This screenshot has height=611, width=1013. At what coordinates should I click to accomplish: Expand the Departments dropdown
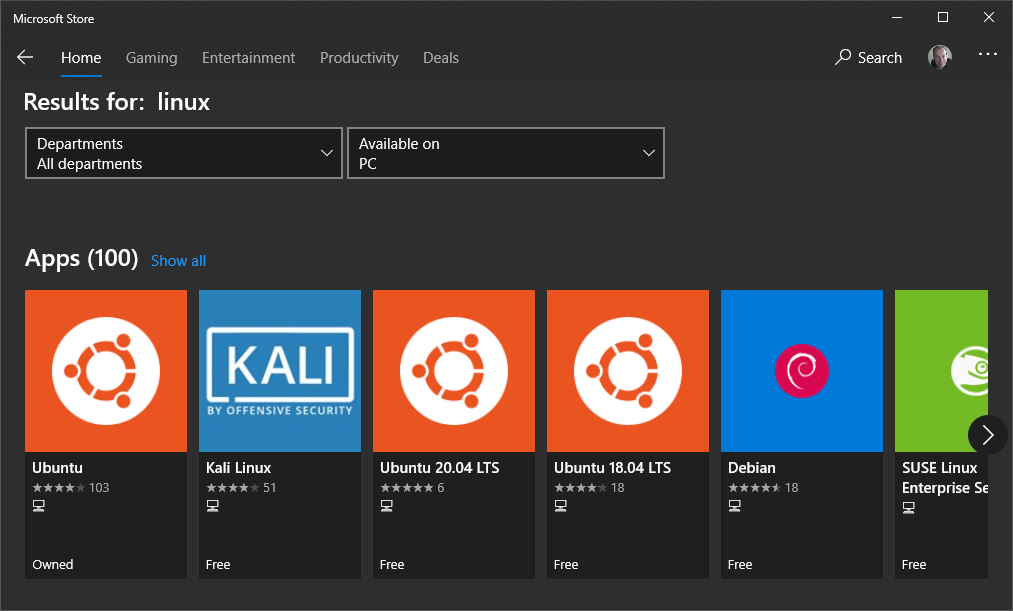183,152
